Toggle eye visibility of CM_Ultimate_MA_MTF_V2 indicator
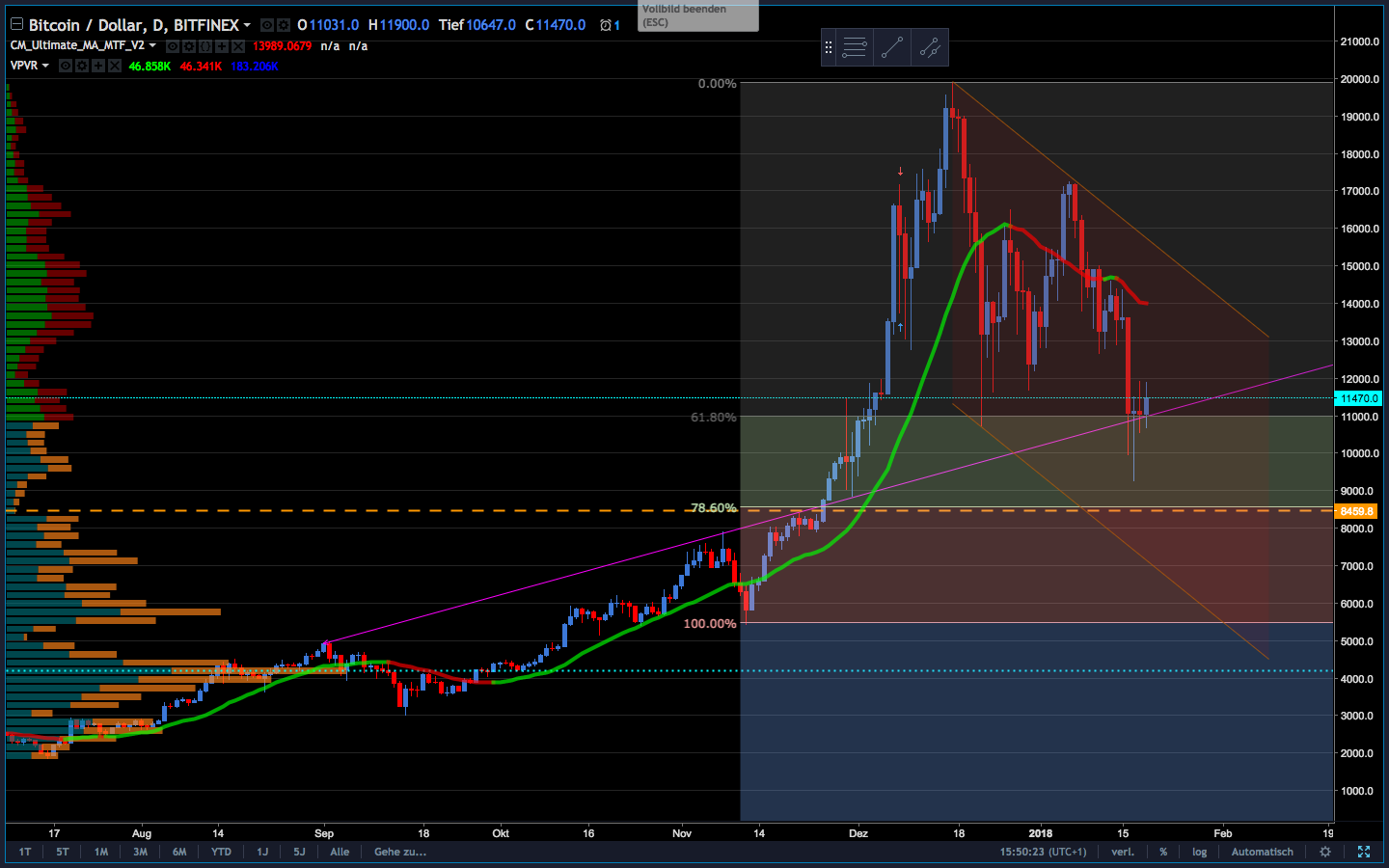 tap(173, 46)
